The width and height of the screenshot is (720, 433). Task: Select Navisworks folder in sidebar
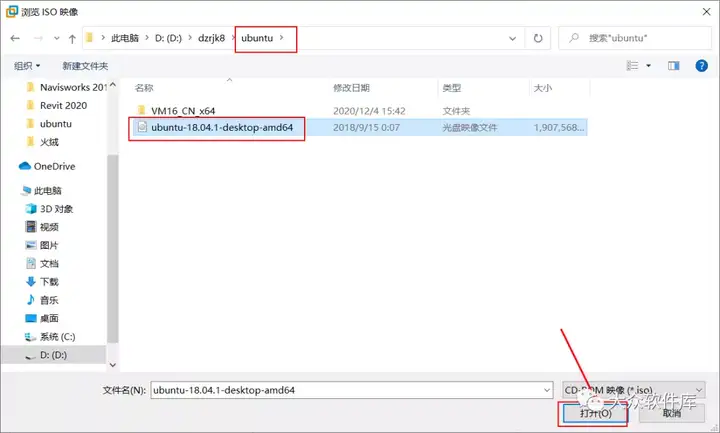tap(67, 87)
